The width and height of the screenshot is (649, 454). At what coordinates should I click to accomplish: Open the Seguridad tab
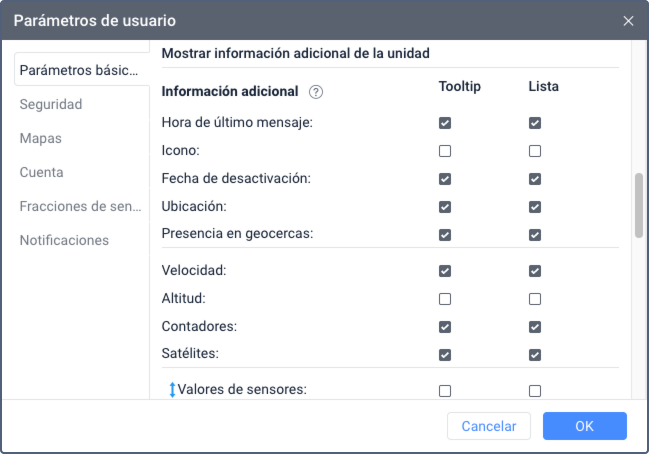tap(51, 104)
